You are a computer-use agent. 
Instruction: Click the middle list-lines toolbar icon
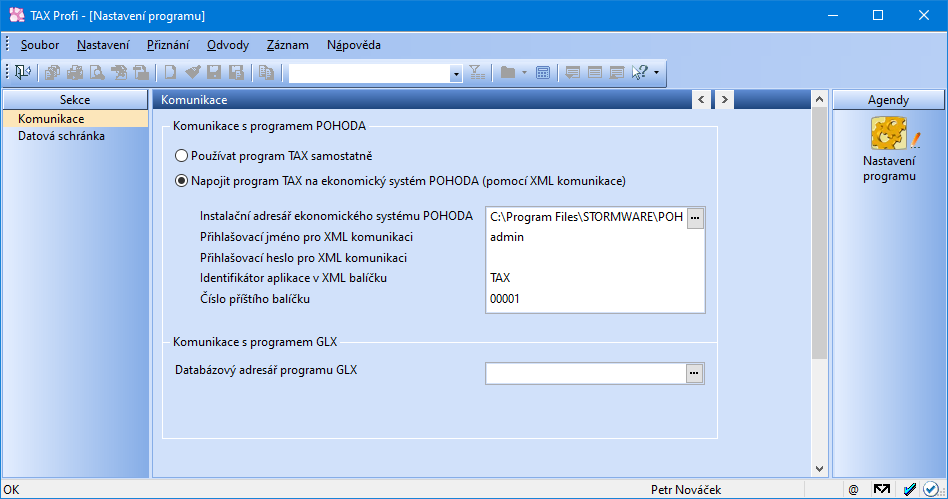pyautogui.click(x=594, y=73)
